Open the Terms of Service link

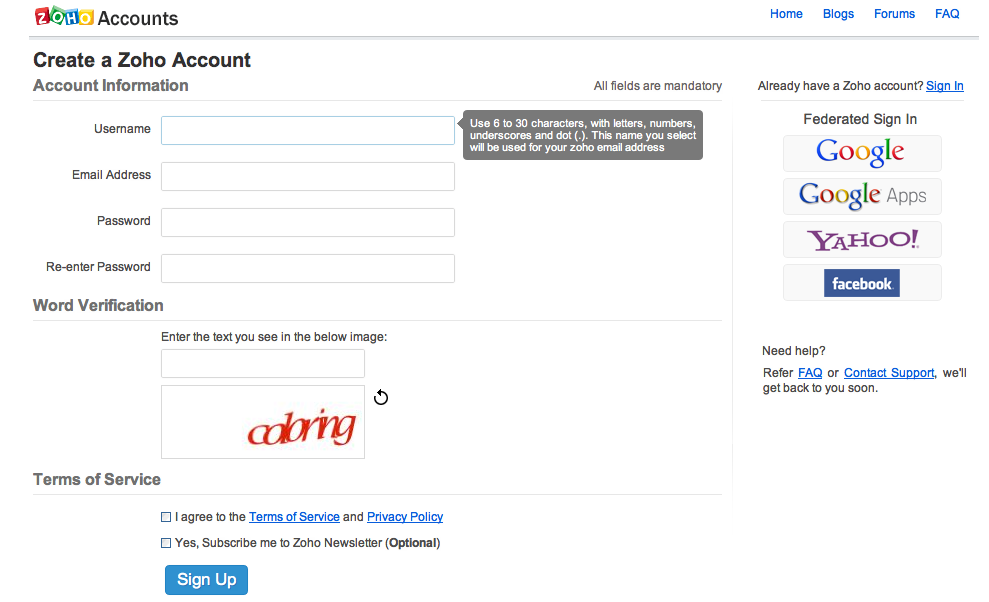click(x=294, y=517)
